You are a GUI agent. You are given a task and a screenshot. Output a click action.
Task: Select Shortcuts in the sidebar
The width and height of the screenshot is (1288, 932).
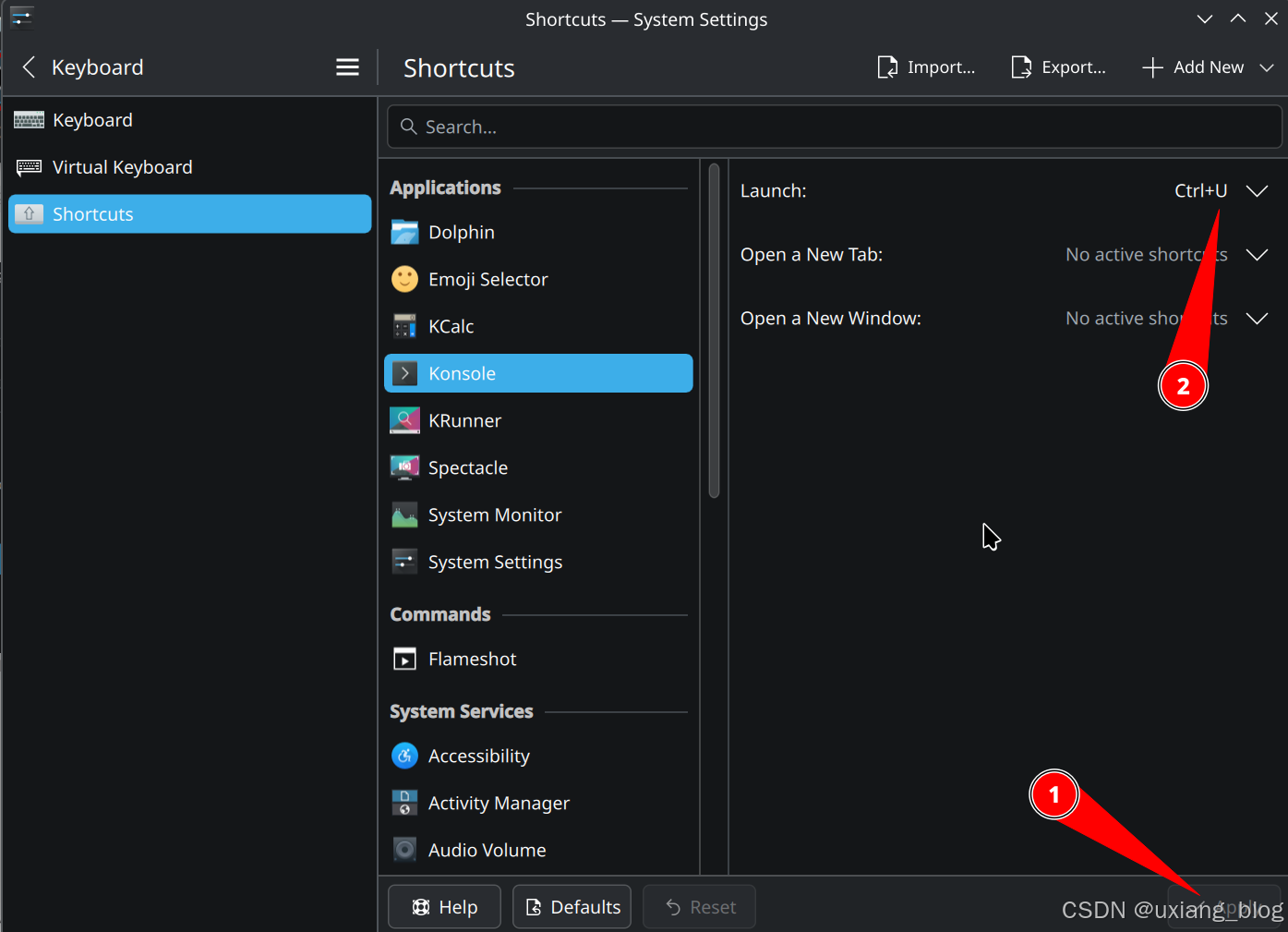(x=189, y=214)
